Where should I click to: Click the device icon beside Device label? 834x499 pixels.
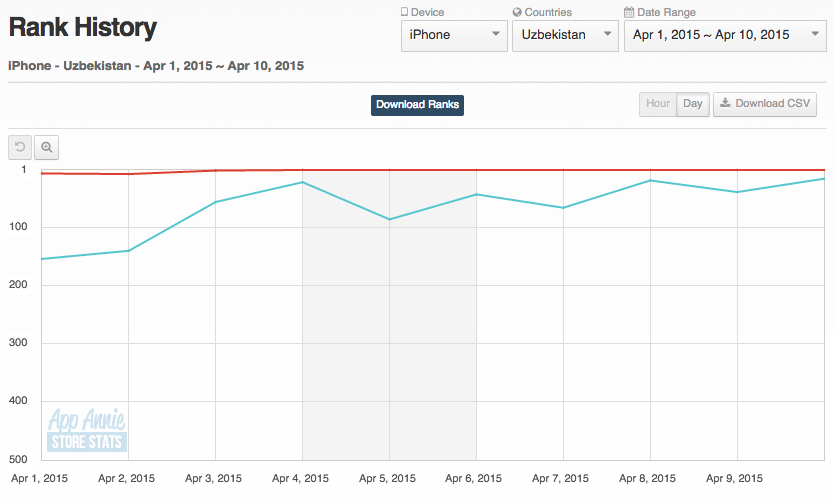[404, 13]
